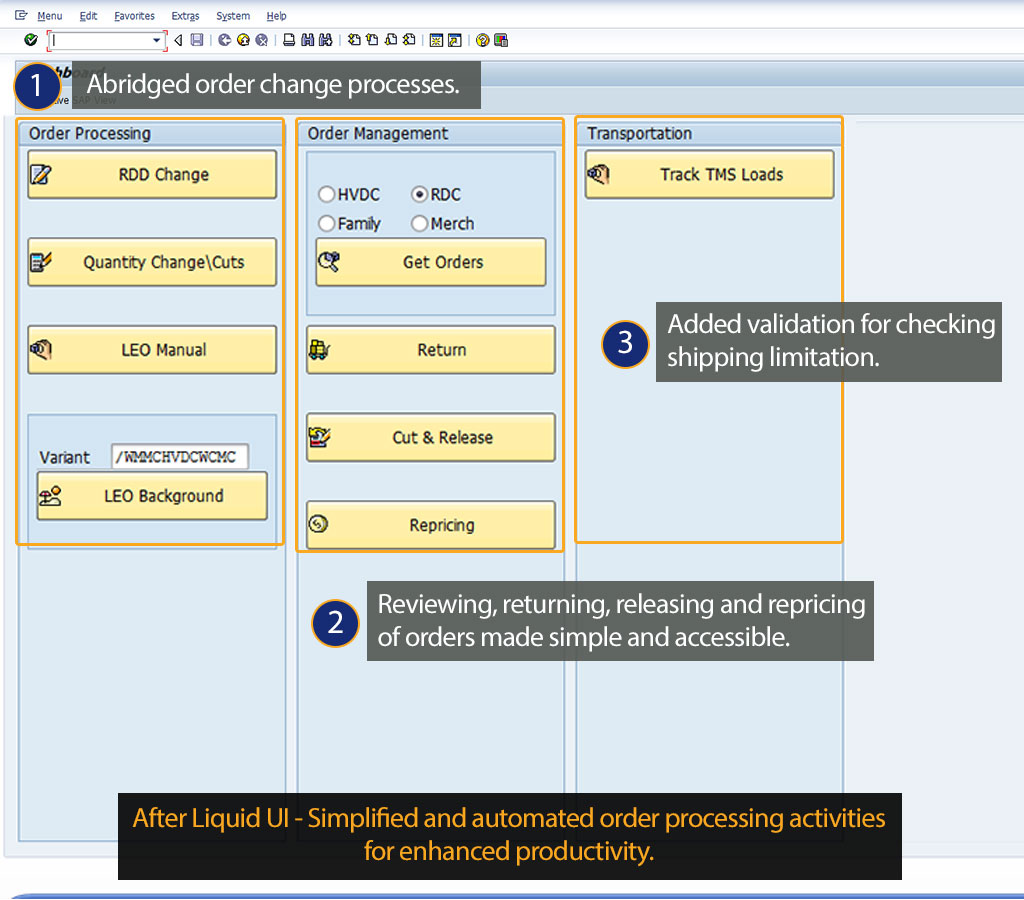Collapse command field with left triangle
This screenshot has height=900, width=1024.
point(178,40)
